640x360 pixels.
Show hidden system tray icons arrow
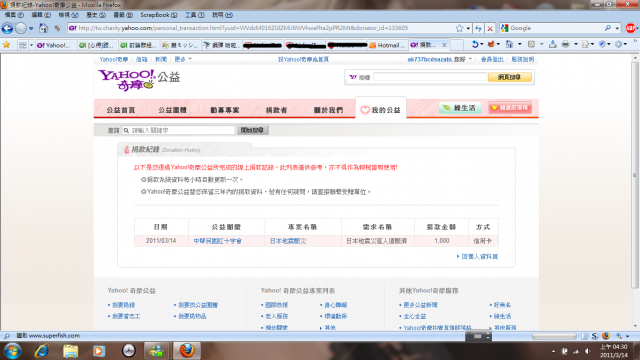point(553,351)
